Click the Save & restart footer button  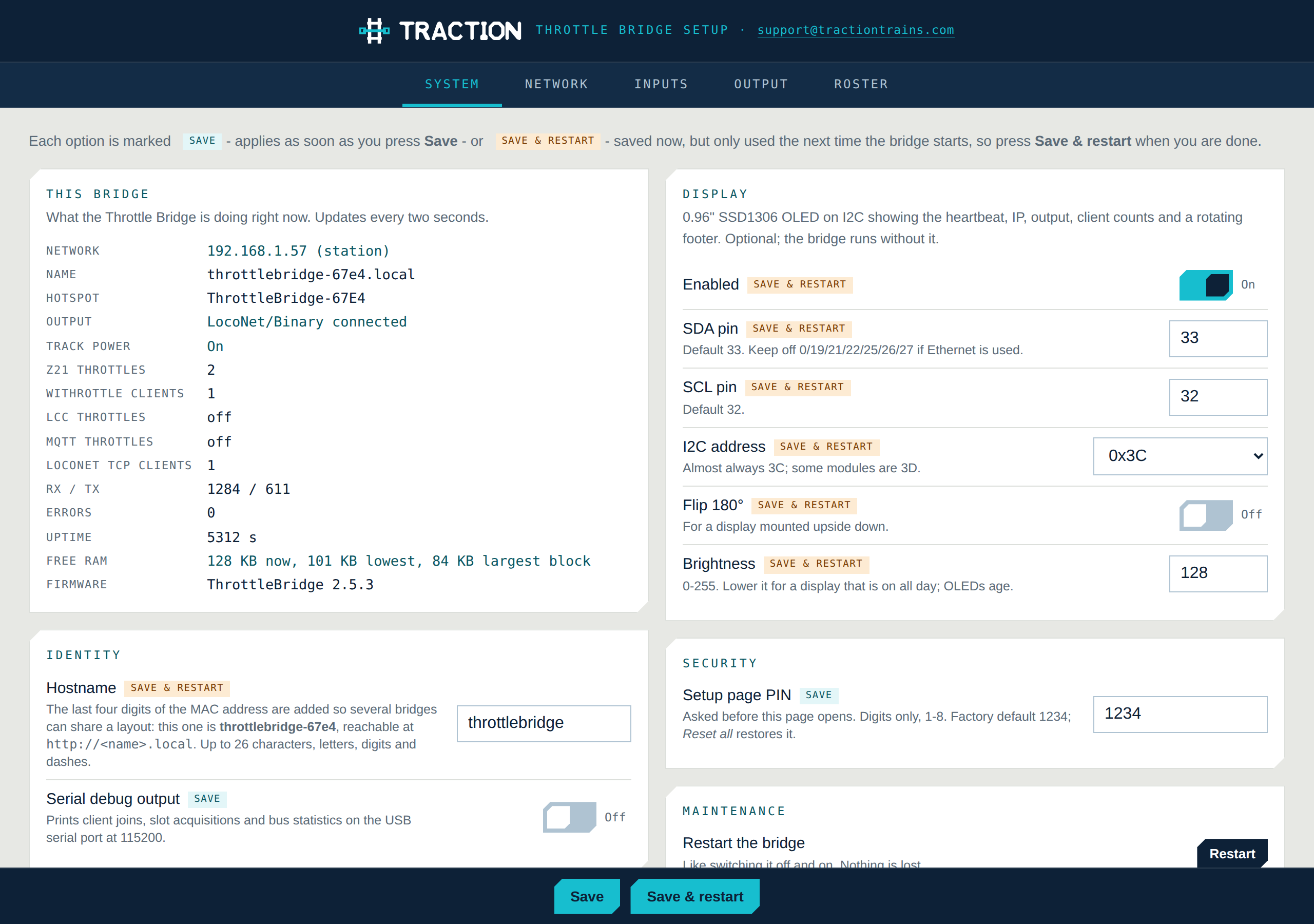695,896
